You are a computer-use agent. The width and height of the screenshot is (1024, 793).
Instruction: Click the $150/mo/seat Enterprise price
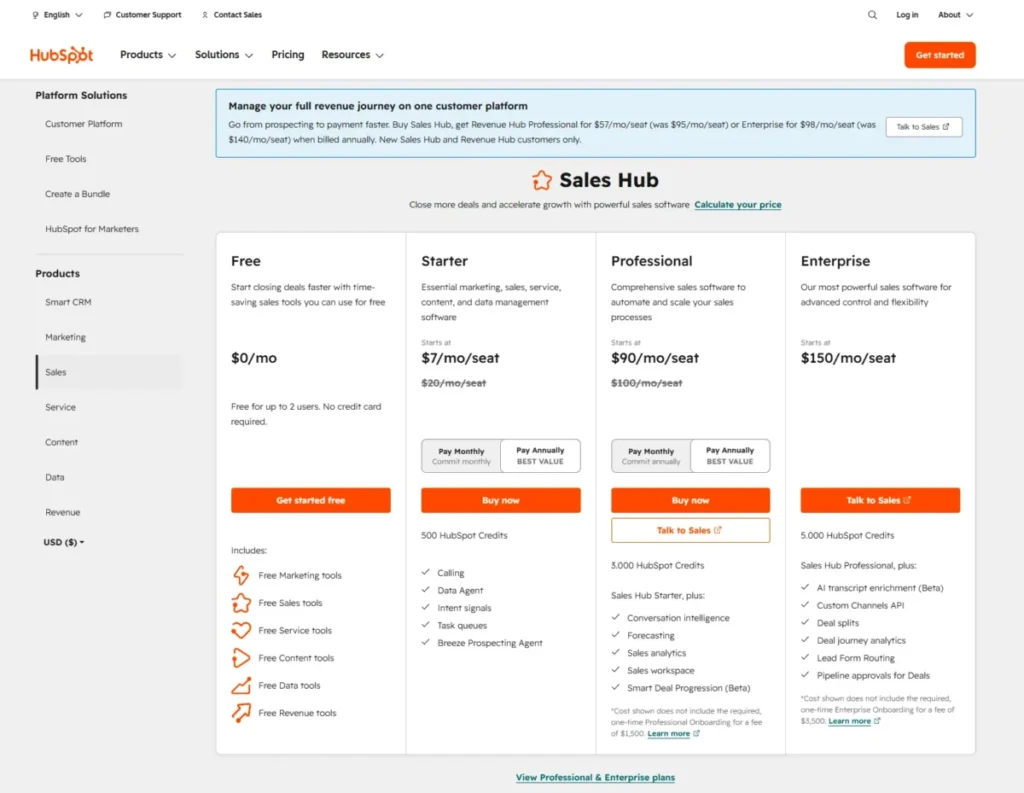pyautogui.click(x=848, y=358)
